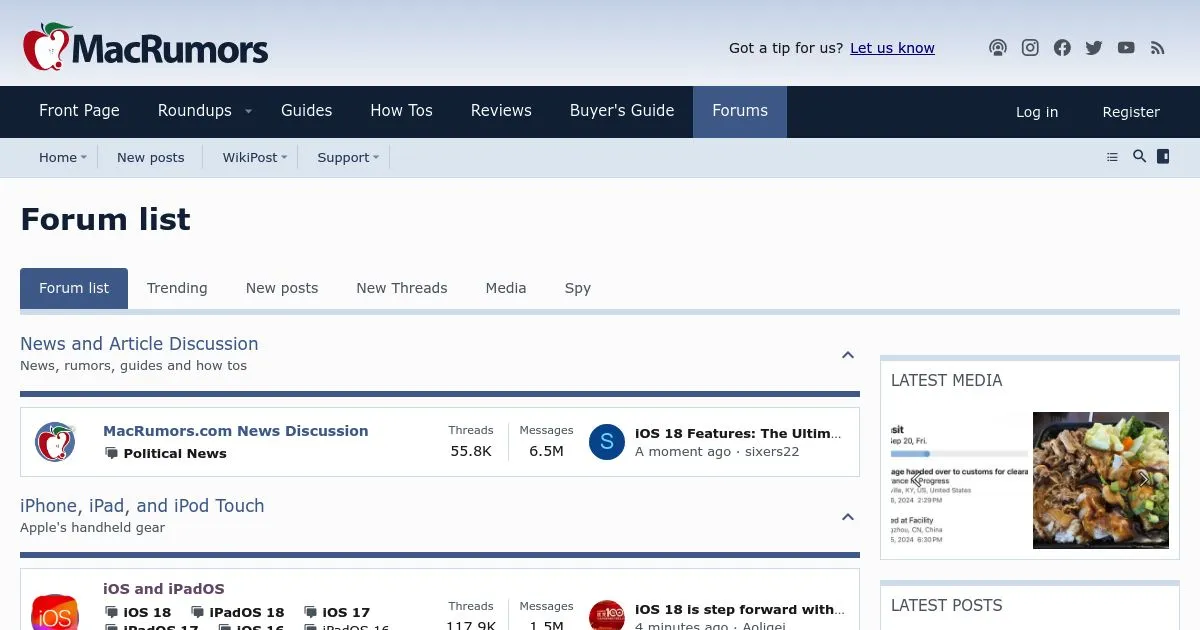Click the sixers22 user avatar
This screenshot has height=630, width=1200.
[607, 442]
